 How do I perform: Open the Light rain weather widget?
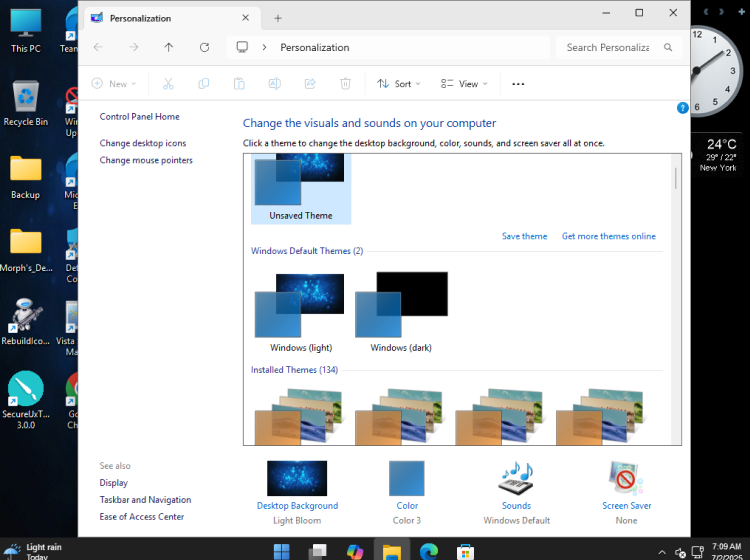point(33,551)
